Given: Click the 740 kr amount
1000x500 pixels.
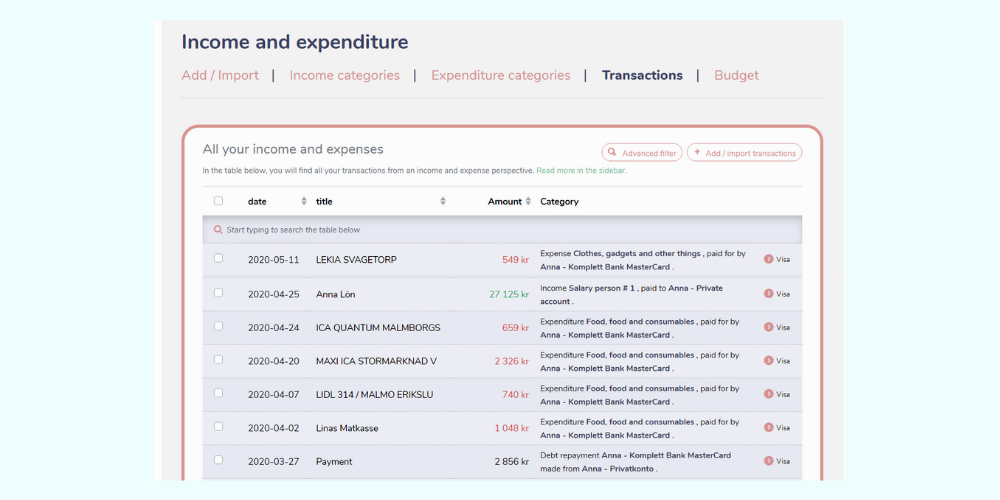Looking at the screenshot, I should (515, 395).
